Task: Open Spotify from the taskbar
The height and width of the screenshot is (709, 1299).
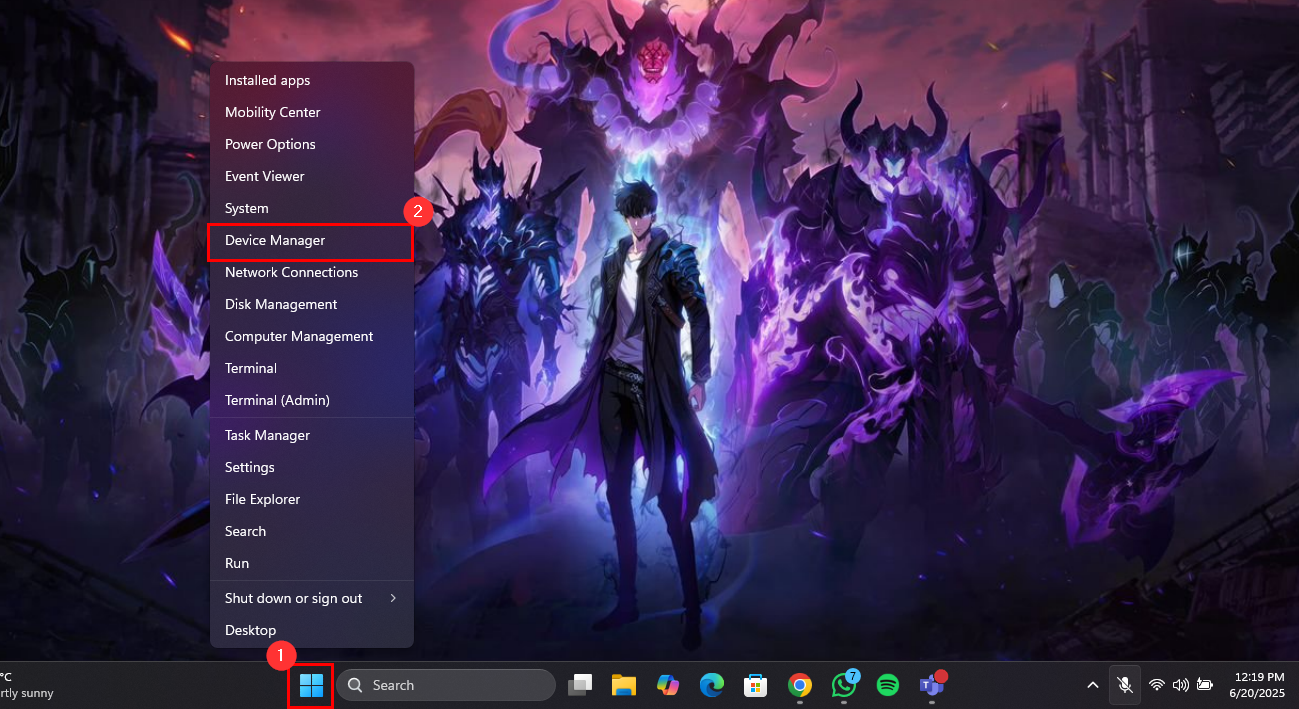Action: (887, 685)
